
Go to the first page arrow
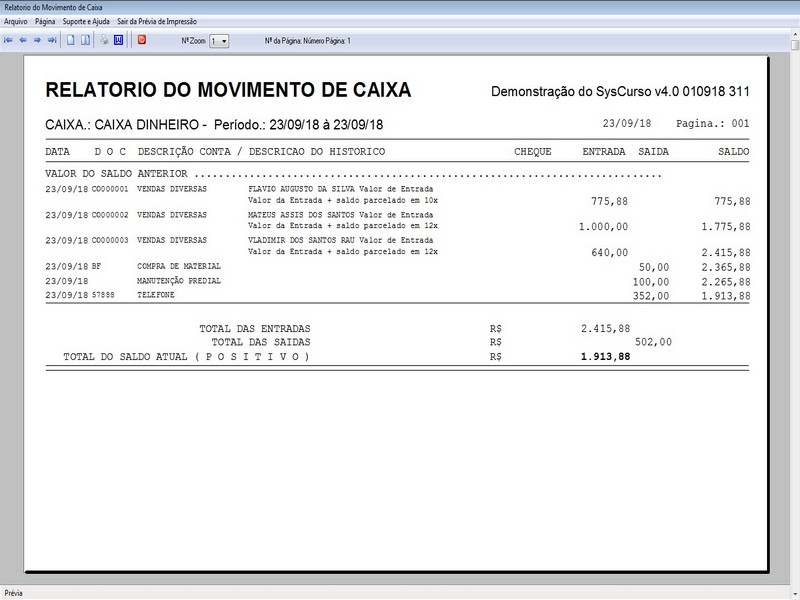[x=8, y=40]
